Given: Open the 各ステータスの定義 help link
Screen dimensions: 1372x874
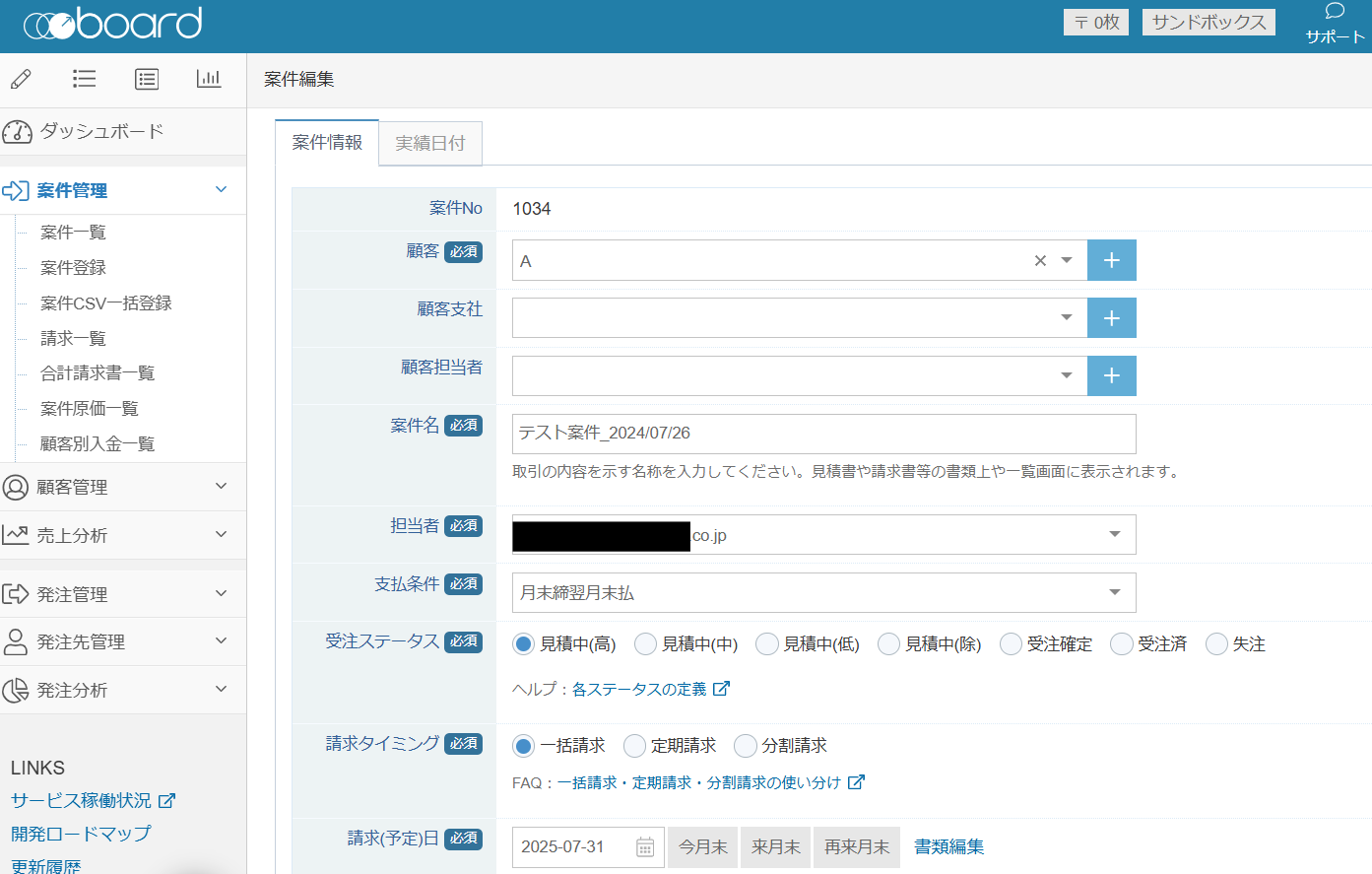Looking at the screenshot, I should pos(639,690).
